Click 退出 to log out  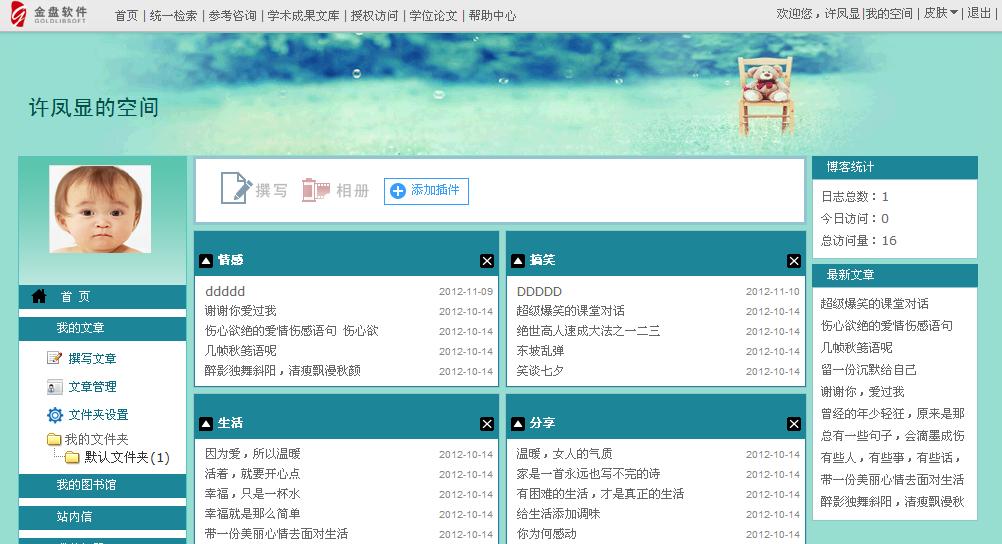[x=979, y=13]
